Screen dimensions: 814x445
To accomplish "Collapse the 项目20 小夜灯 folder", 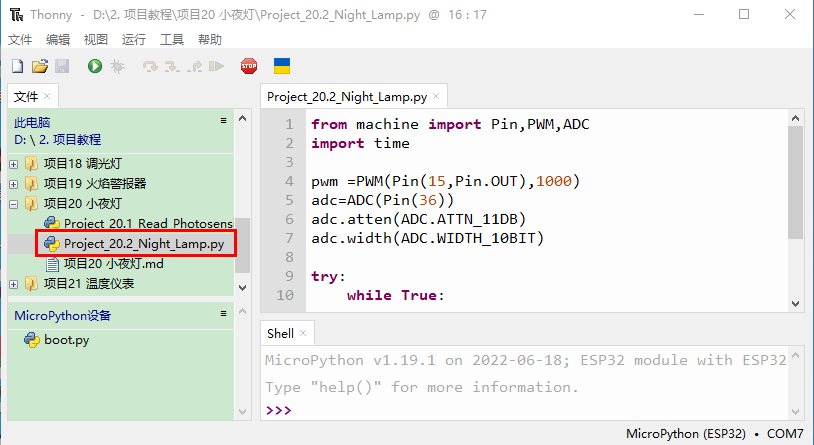I will point(13,204).
